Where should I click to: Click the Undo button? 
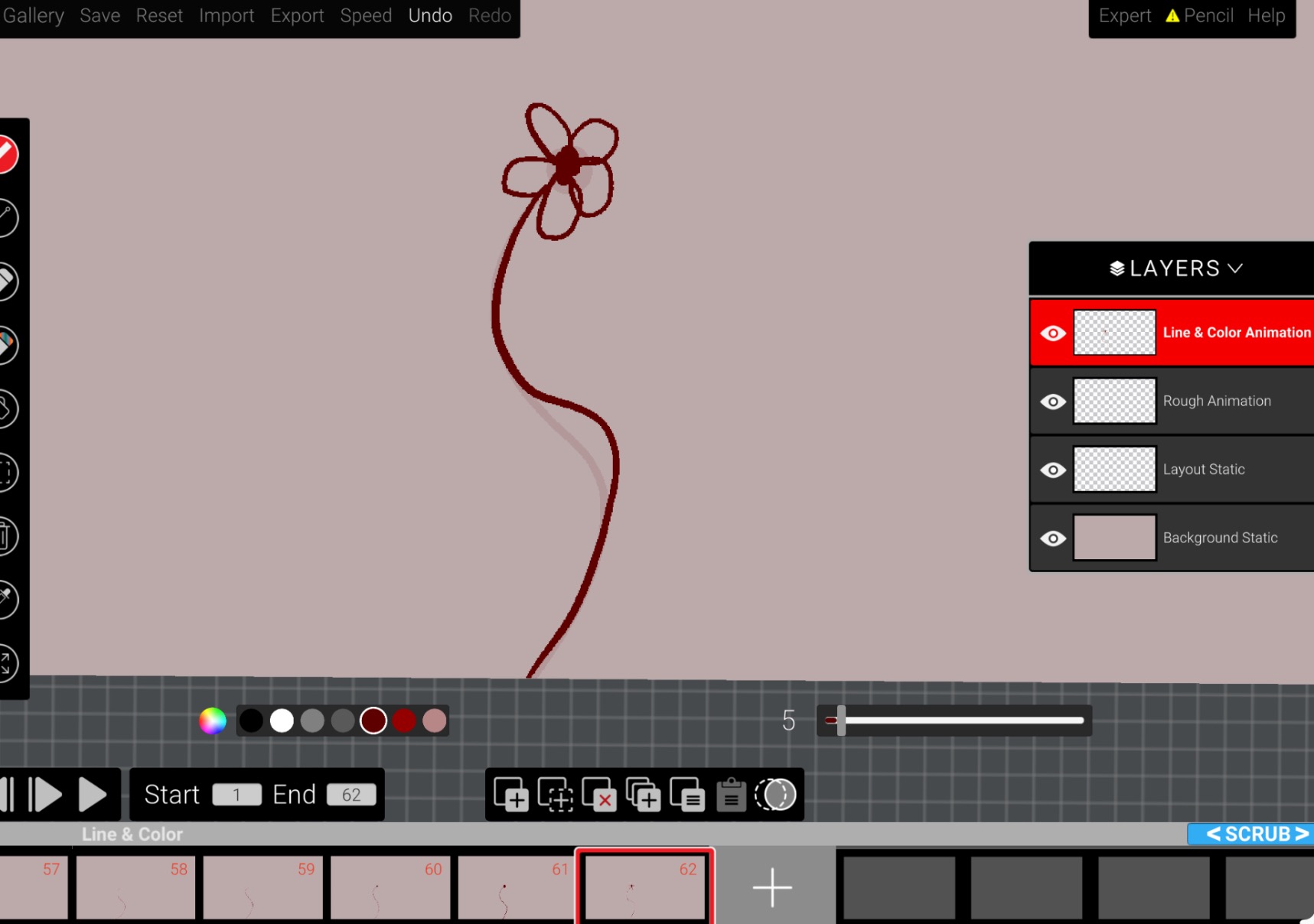tap(430, 15)
